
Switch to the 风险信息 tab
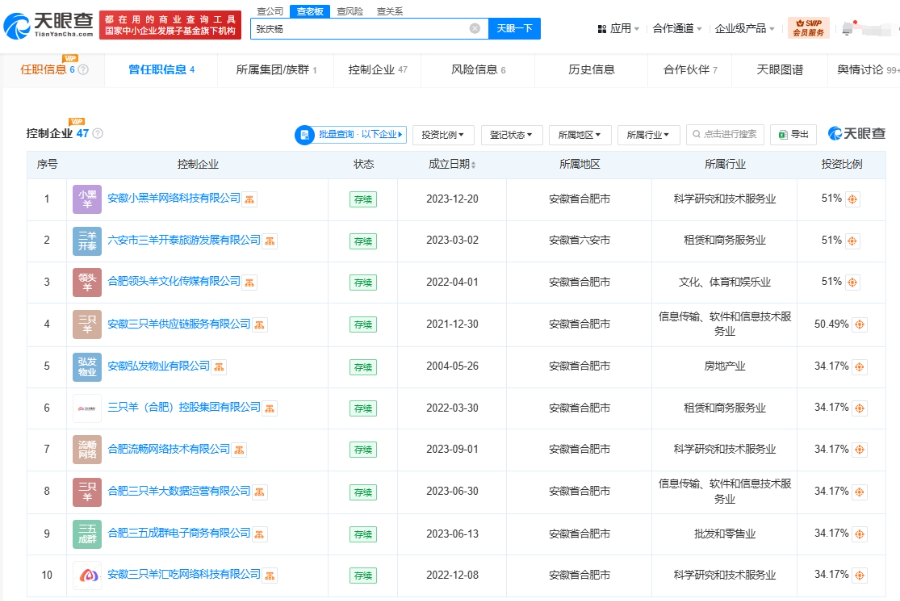(x=478, y=70)
